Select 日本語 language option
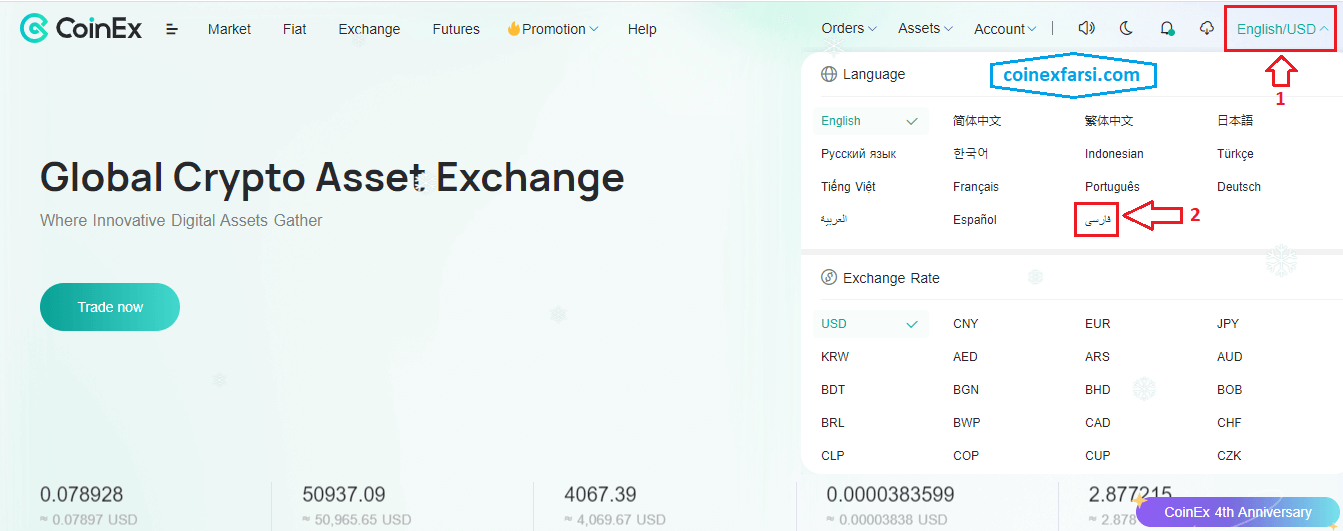The image size is (1343, 531). [1235, 121]
